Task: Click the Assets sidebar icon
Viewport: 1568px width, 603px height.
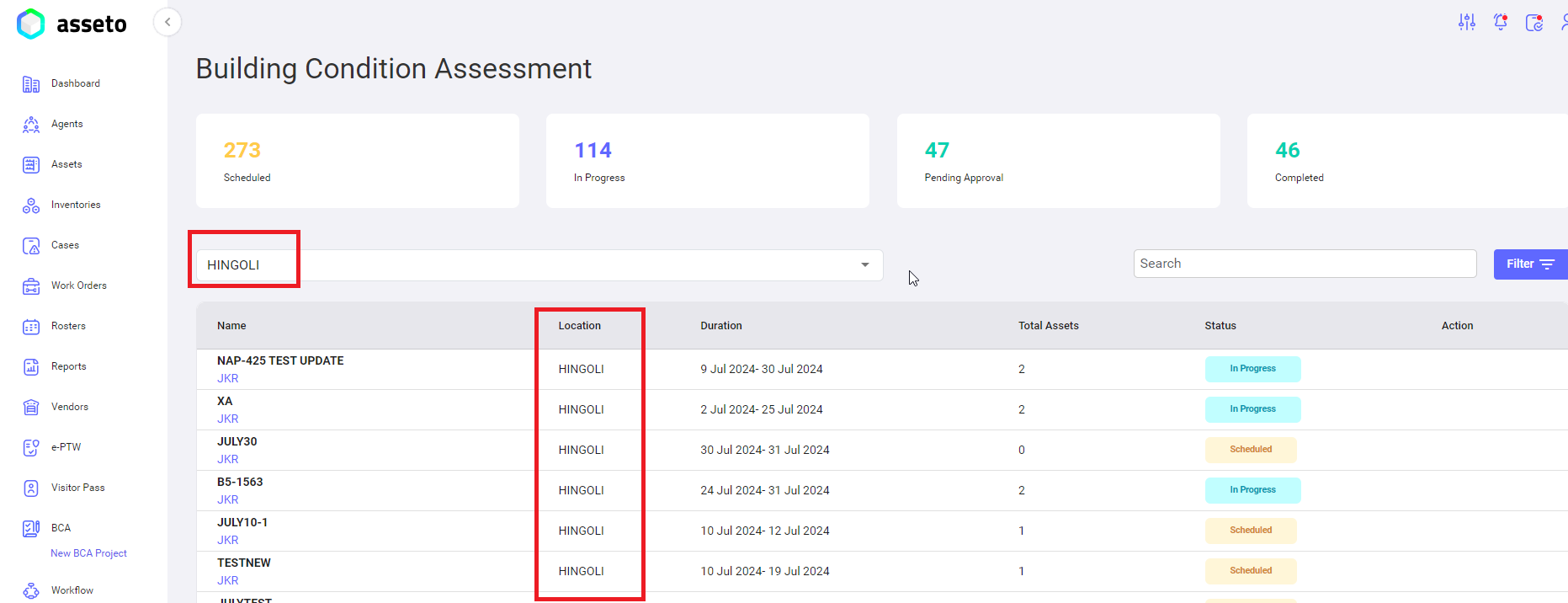Action: point(31,165)
